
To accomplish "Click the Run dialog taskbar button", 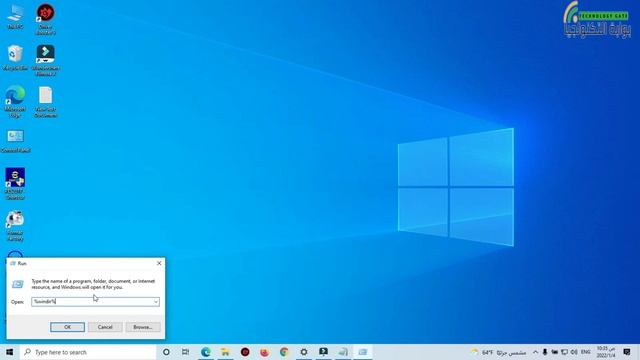I will [x=362, y=352].
